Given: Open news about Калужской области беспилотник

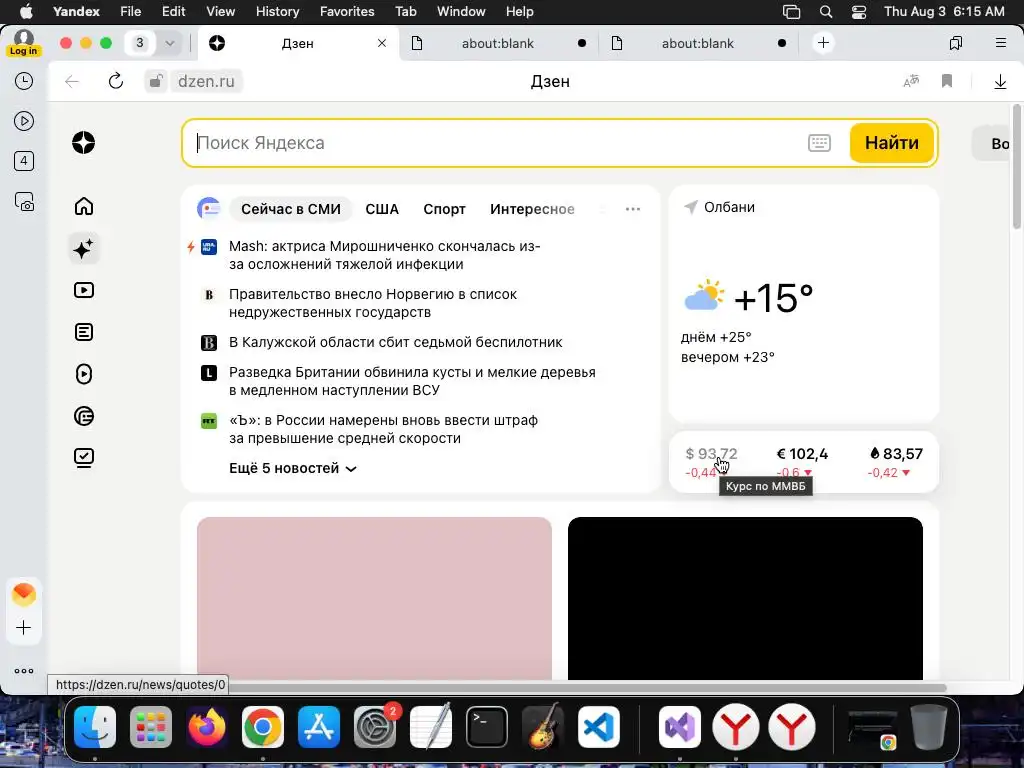Looking at the screenshot, I should [396, 342].
